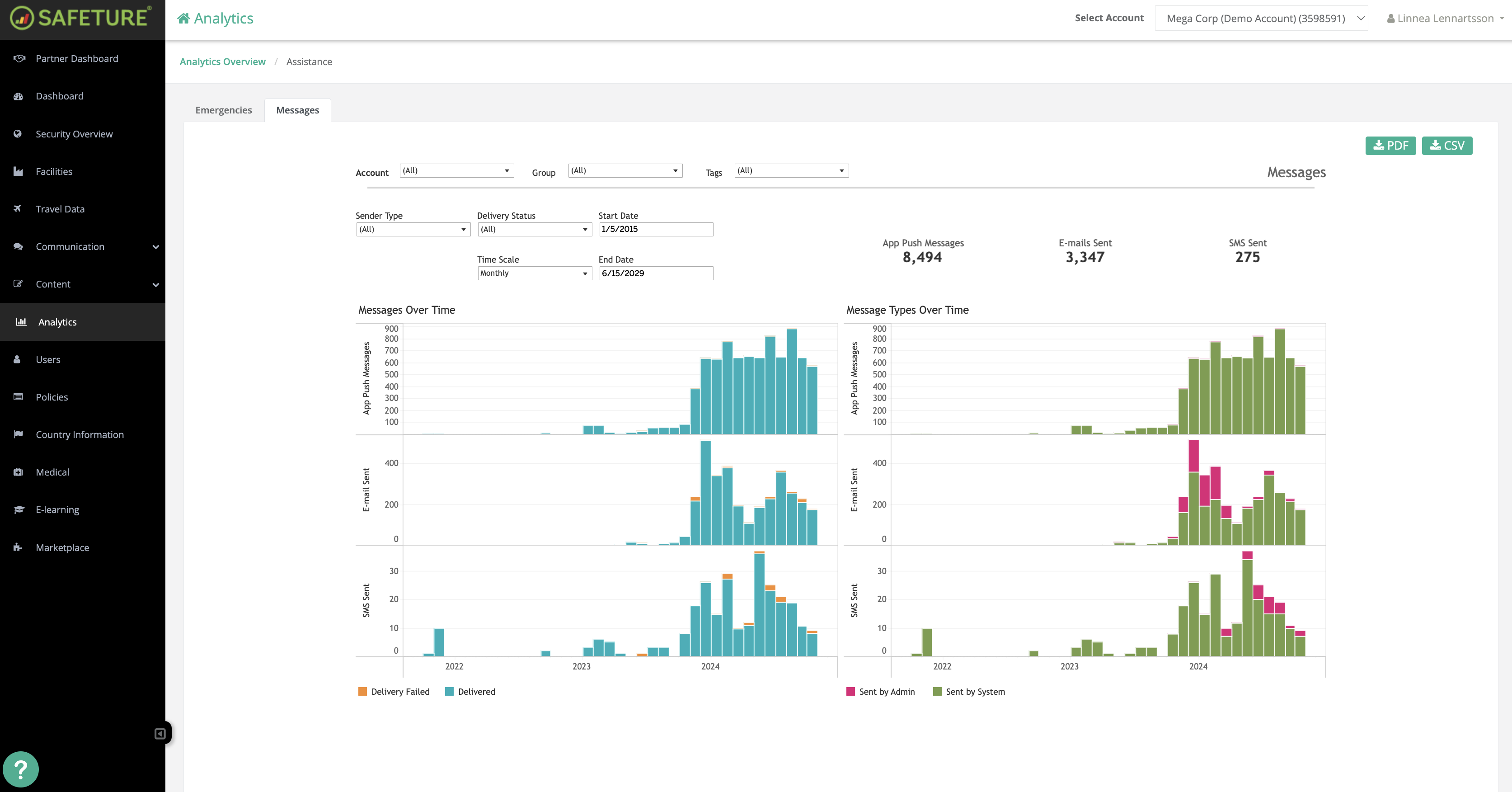Open the Partner Dashboard from the sidebar
Screen dimensions: 1512x792
(76, 58)
